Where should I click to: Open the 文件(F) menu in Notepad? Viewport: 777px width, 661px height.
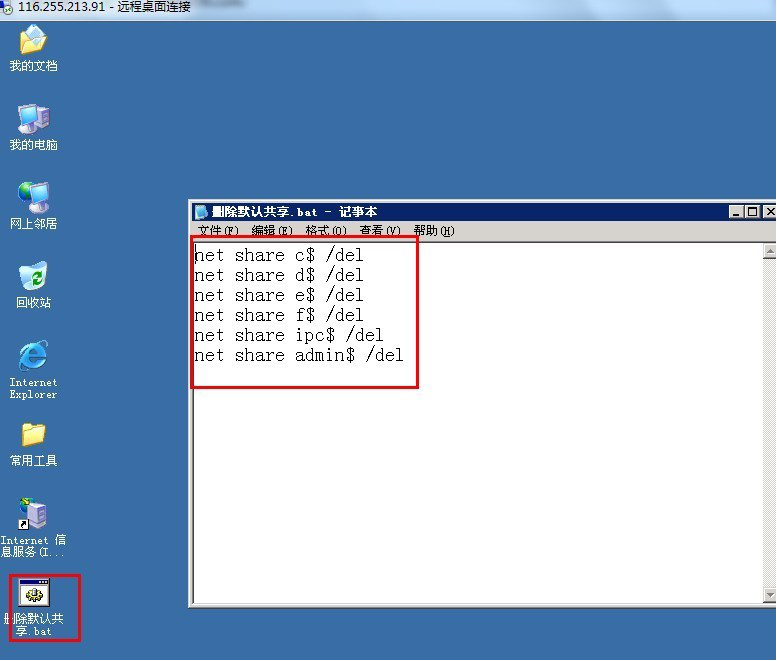click(x=217, y=231)
